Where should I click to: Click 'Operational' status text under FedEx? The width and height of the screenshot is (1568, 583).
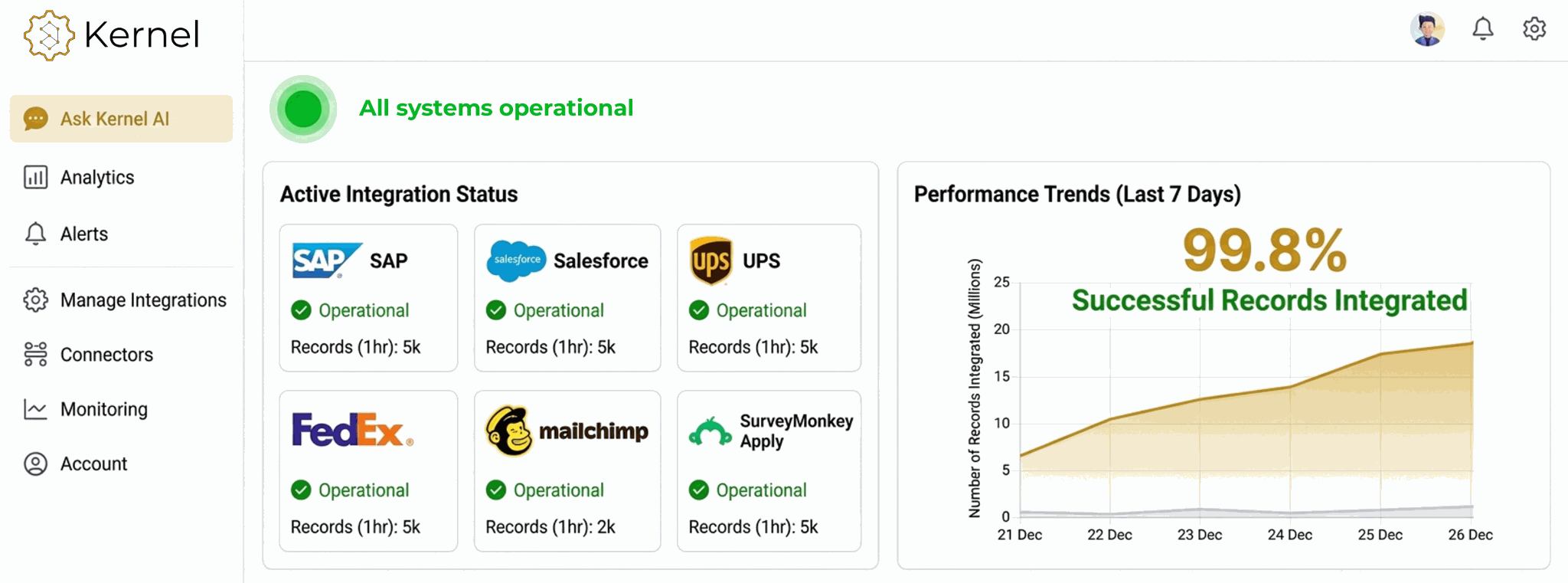point(364,490)
